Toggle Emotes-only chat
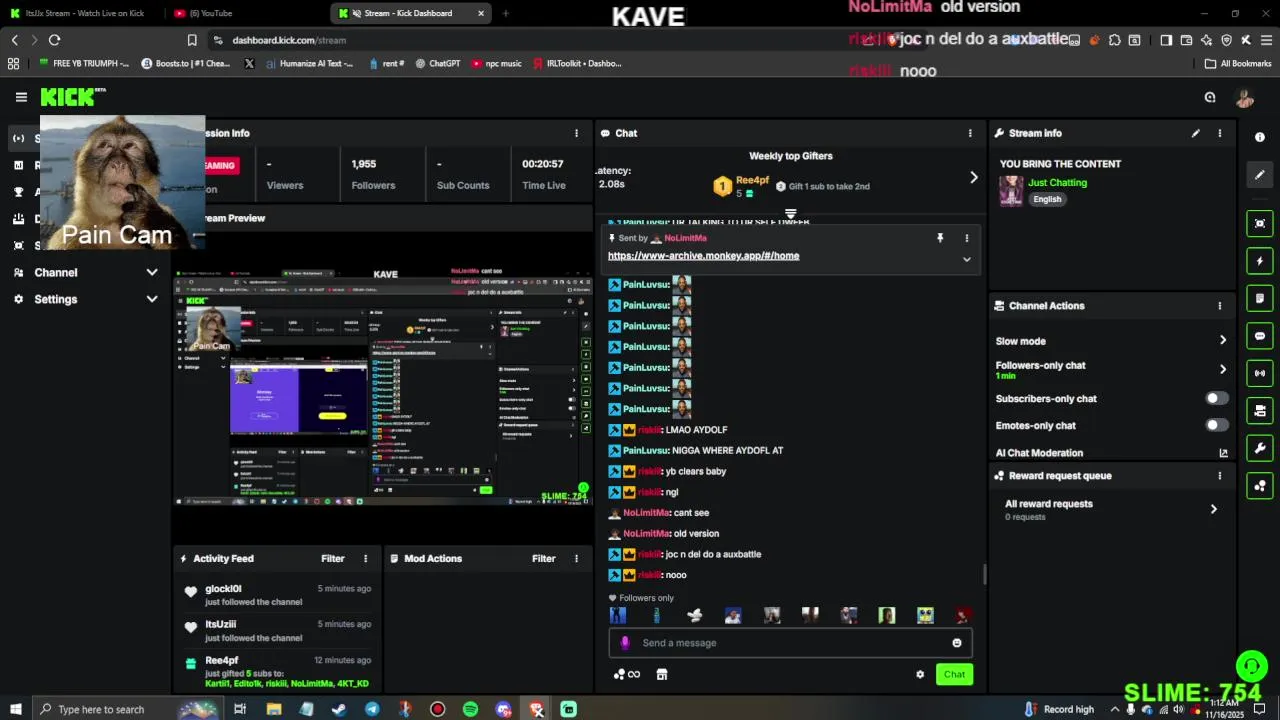The image size is (1280, 720). pos(1216,425)
